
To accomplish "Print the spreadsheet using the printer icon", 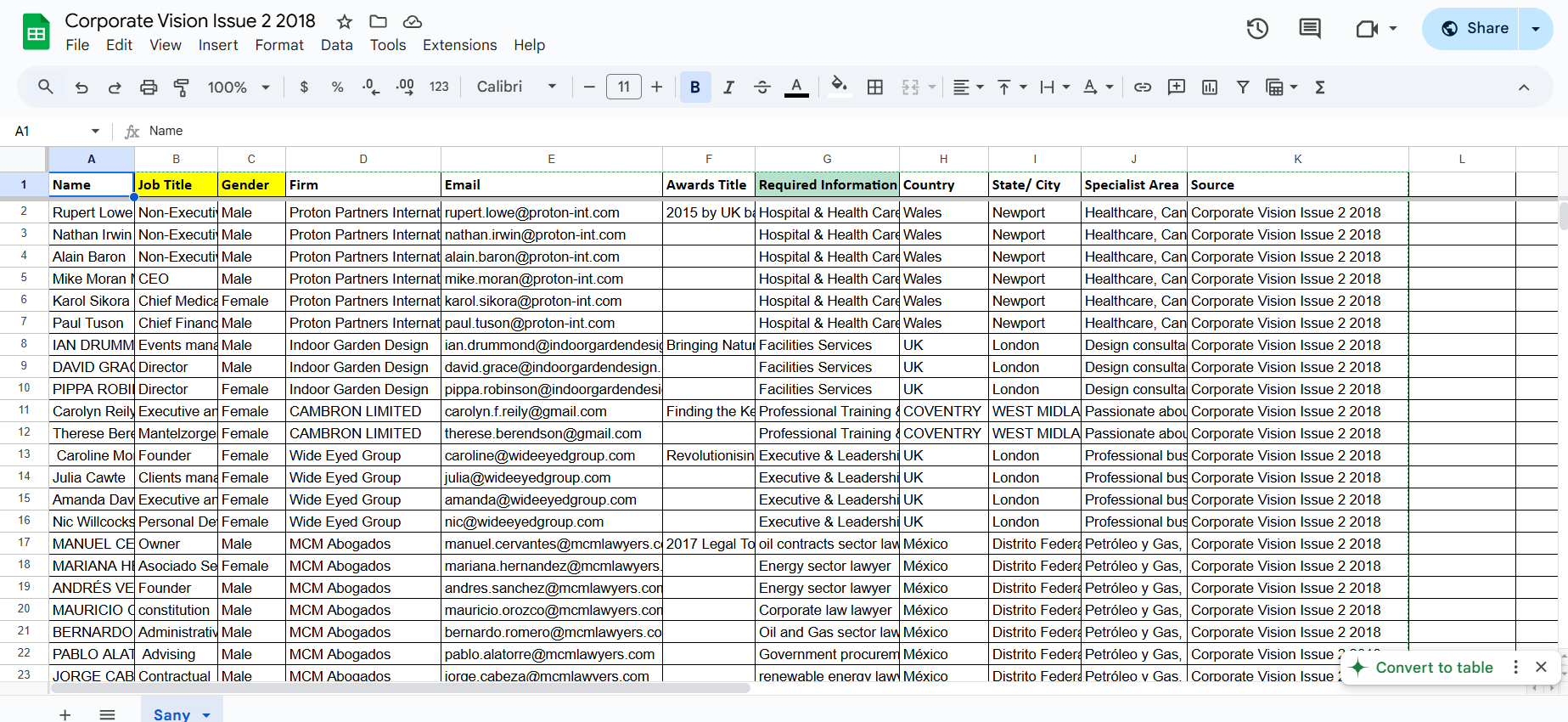I will (149, 87).
